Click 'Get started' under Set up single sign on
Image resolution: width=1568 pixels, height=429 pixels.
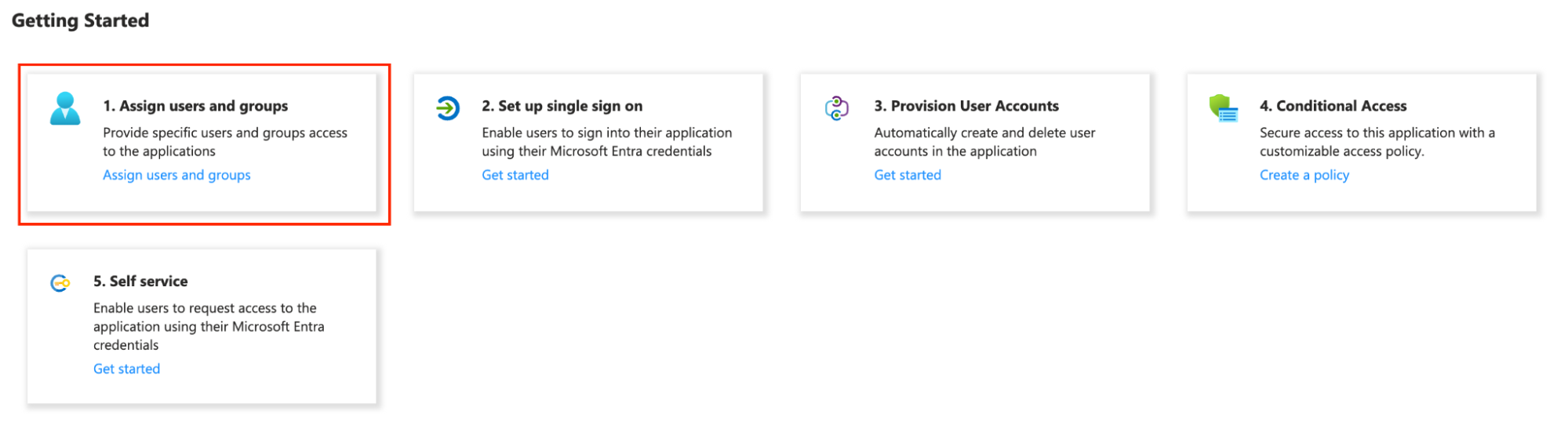(515, 175)
